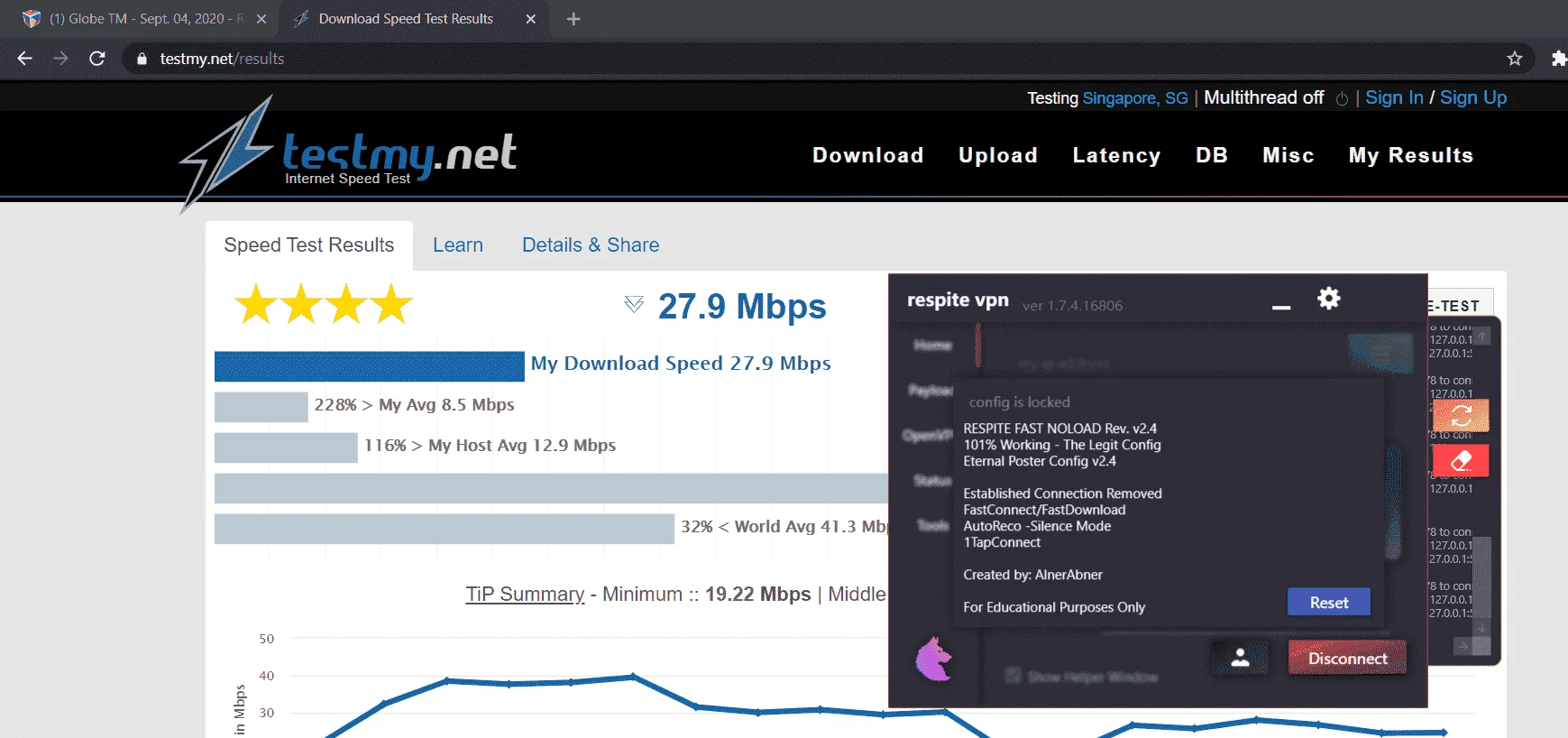Close the Download Speed Test Results tab
1568x738 pixels.
tap(531, 19)
